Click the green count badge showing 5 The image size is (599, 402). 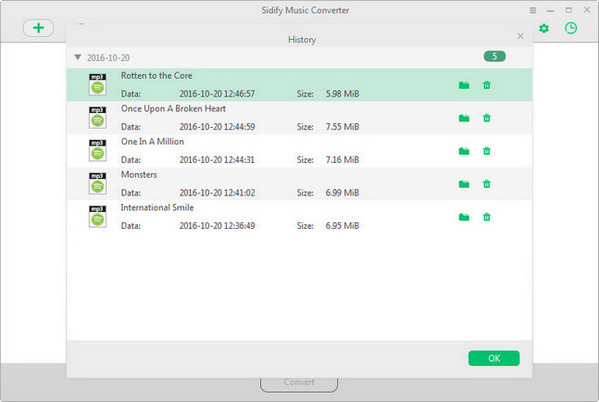pyautogui.click(x=494, y=57)
